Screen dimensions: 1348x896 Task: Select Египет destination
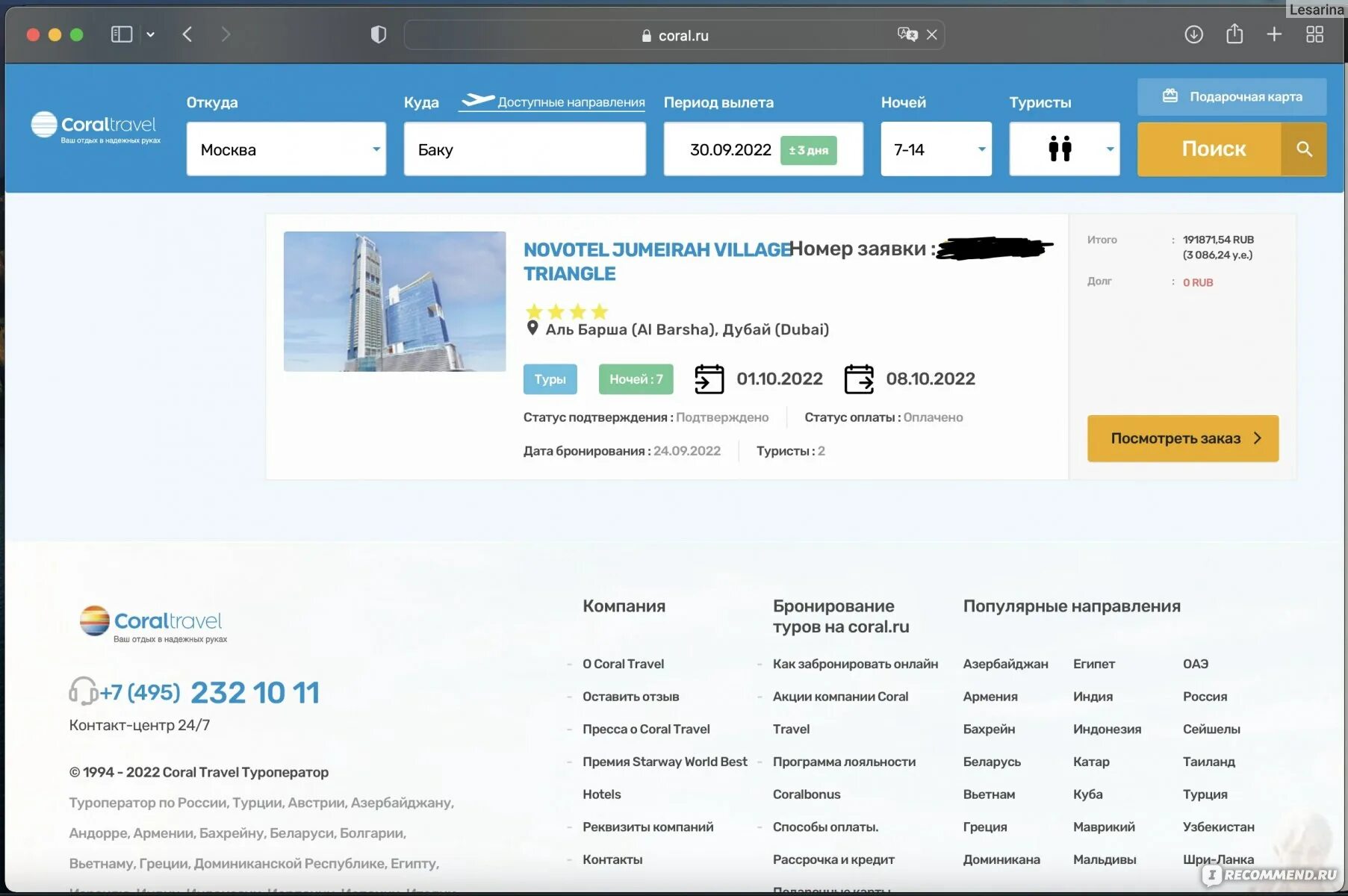1094,664
